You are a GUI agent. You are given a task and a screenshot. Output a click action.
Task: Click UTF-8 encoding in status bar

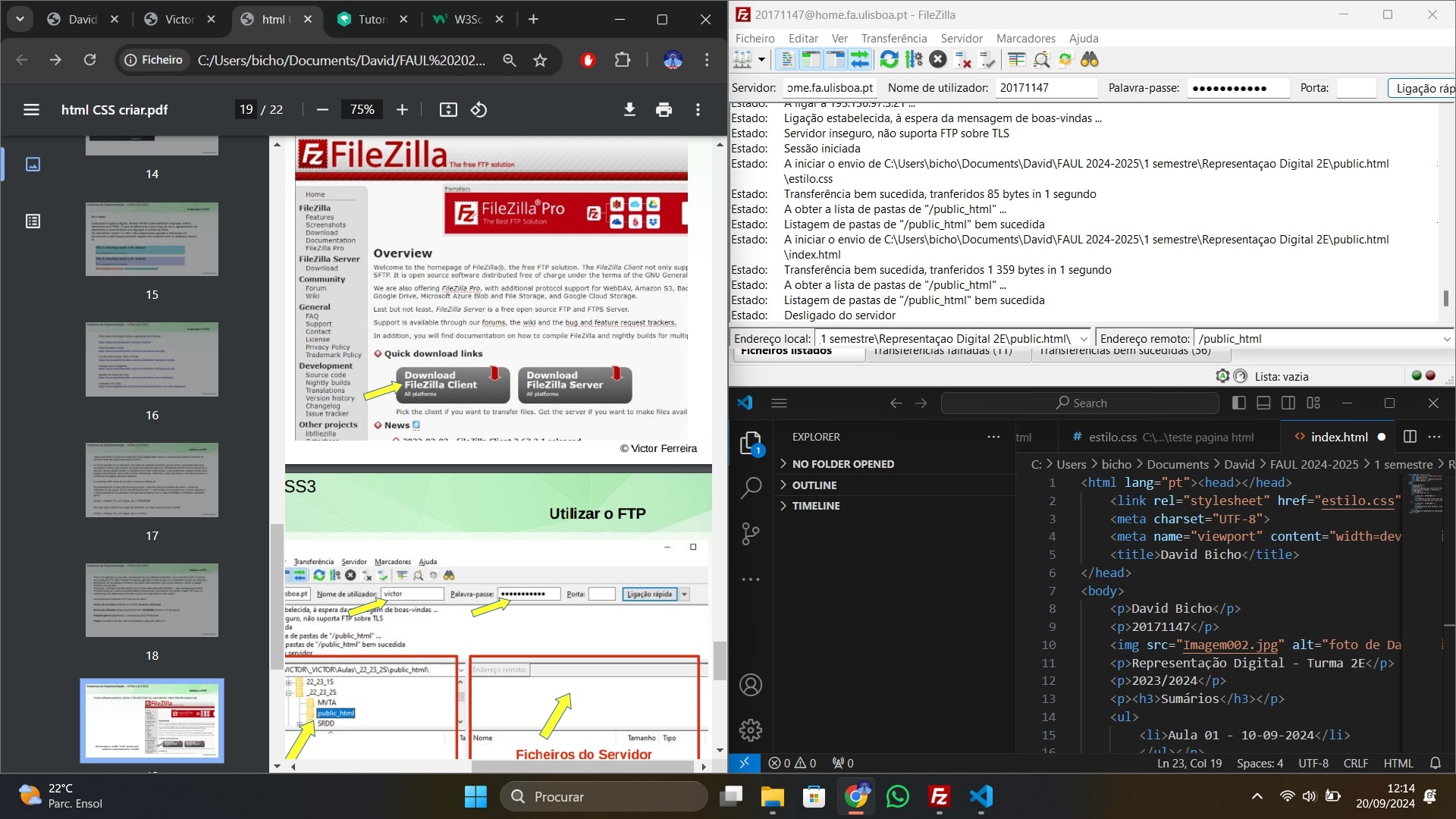tap(1313, 763)
